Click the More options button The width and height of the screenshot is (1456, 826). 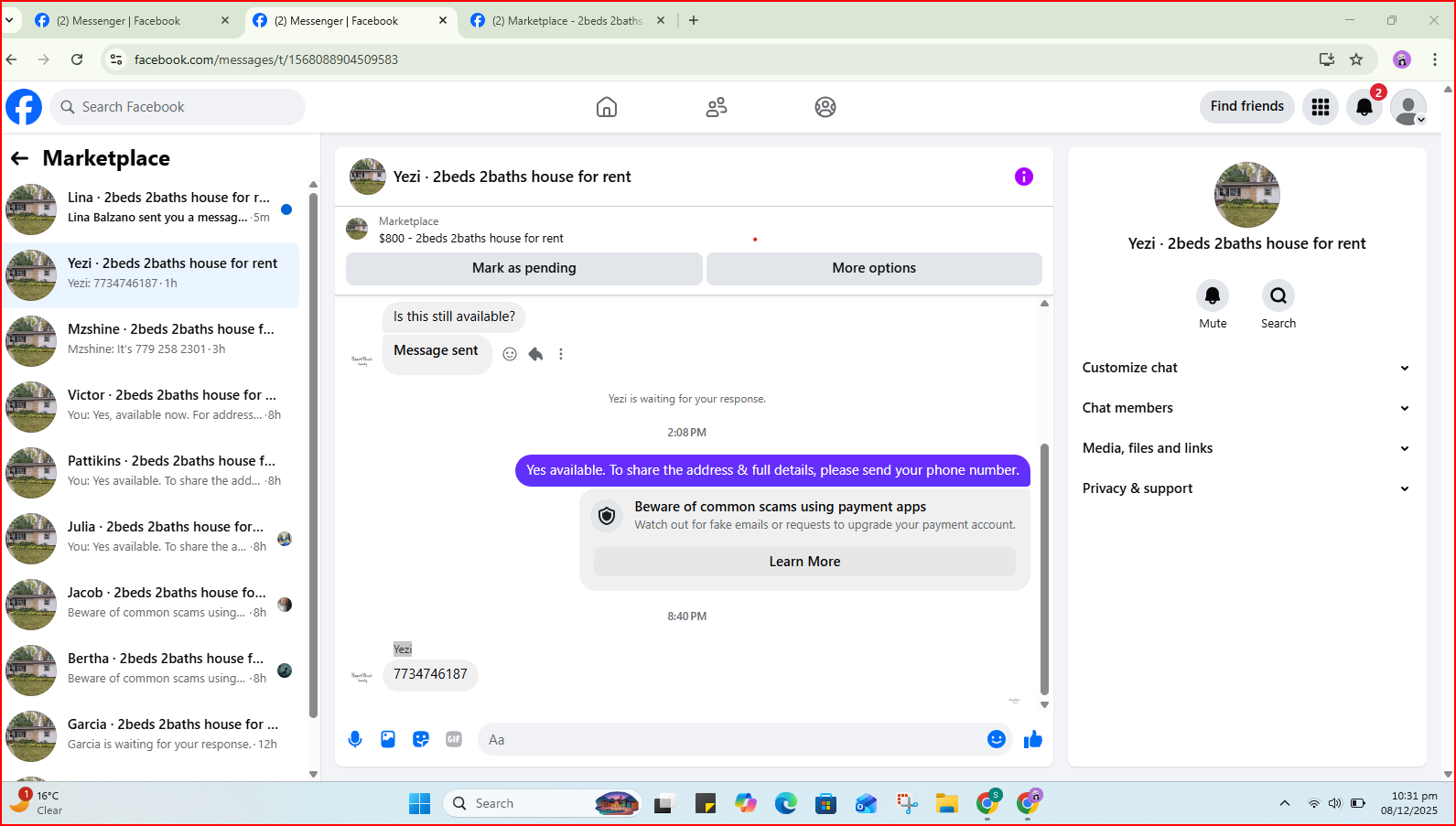tap(874, 268)
